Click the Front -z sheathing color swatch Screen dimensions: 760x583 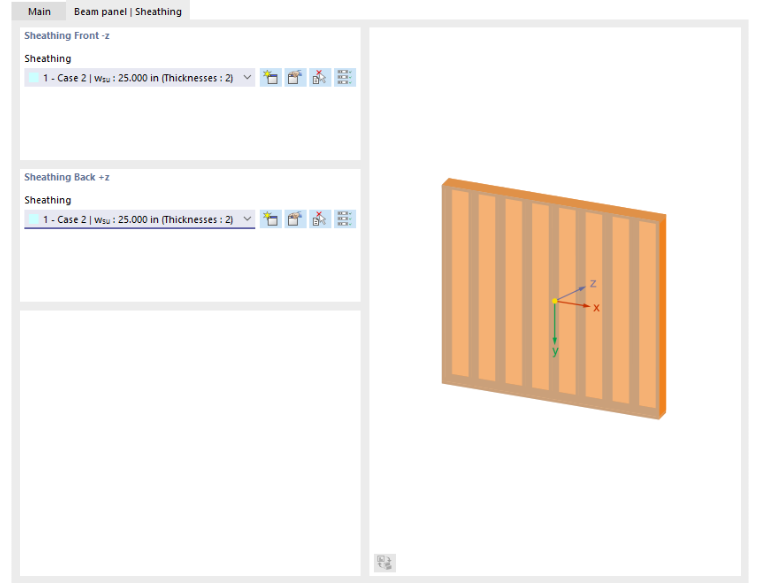tap(33, 78)
